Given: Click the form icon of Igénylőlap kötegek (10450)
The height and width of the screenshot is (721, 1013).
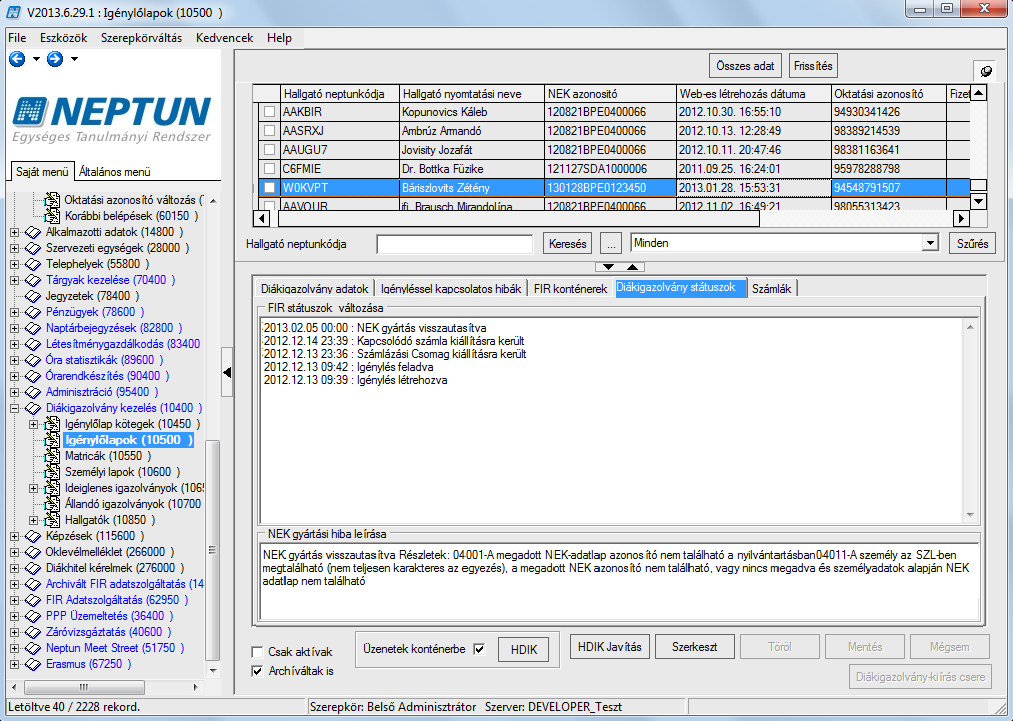Looking at the screenshot, I should coord(52,424).
